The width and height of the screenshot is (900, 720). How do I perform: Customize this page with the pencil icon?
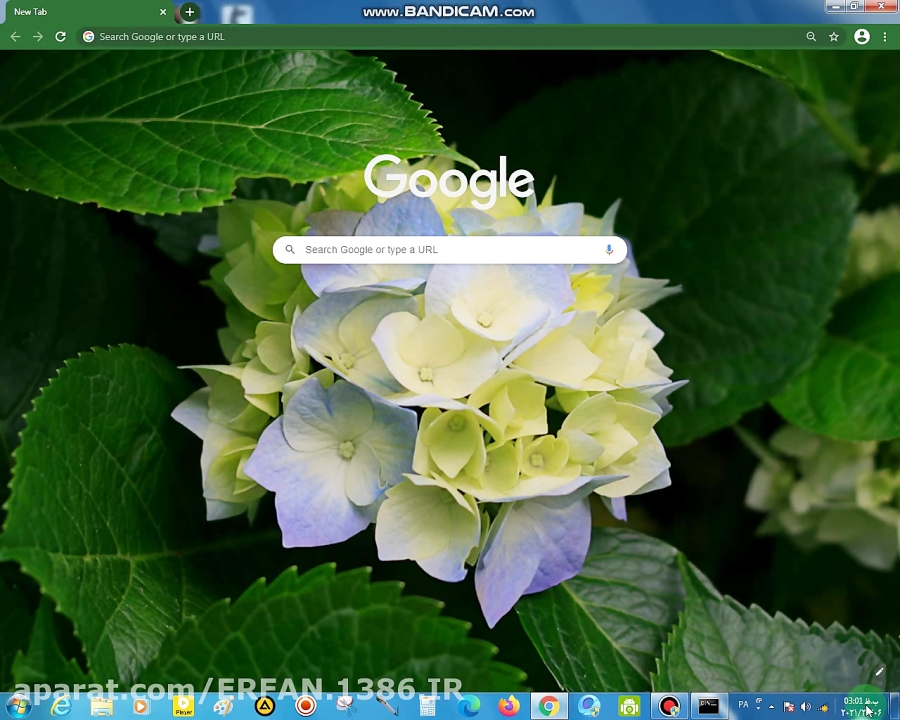879,671
